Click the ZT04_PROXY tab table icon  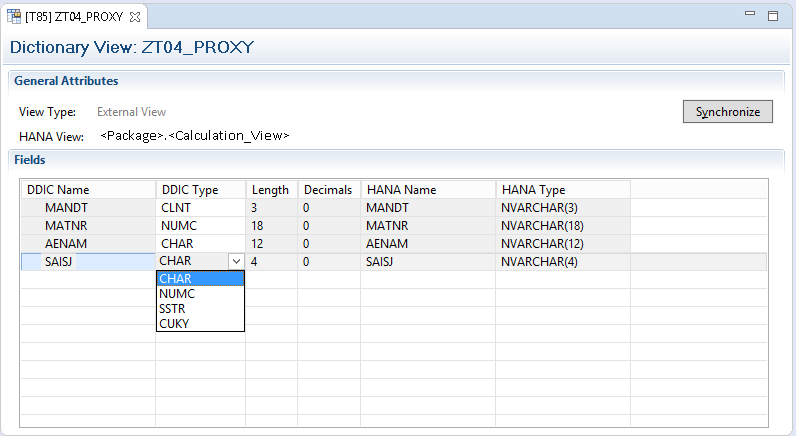click(x=14, y=16)
